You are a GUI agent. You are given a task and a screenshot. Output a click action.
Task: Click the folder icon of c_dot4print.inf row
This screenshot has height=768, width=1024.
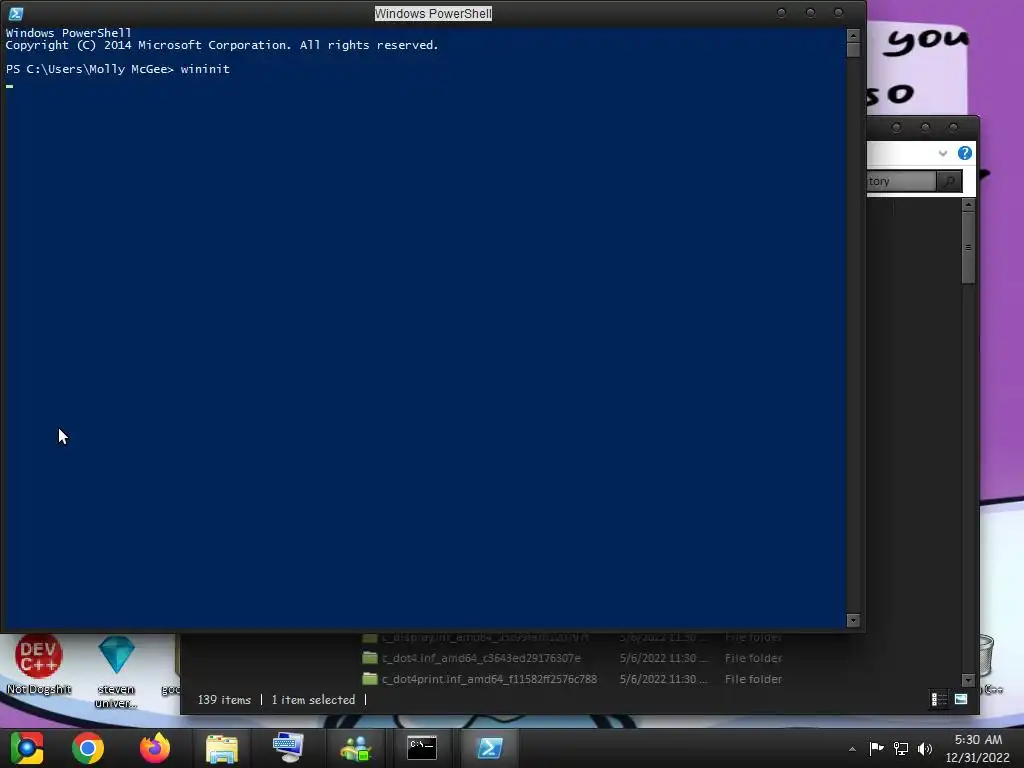[370, 679]
